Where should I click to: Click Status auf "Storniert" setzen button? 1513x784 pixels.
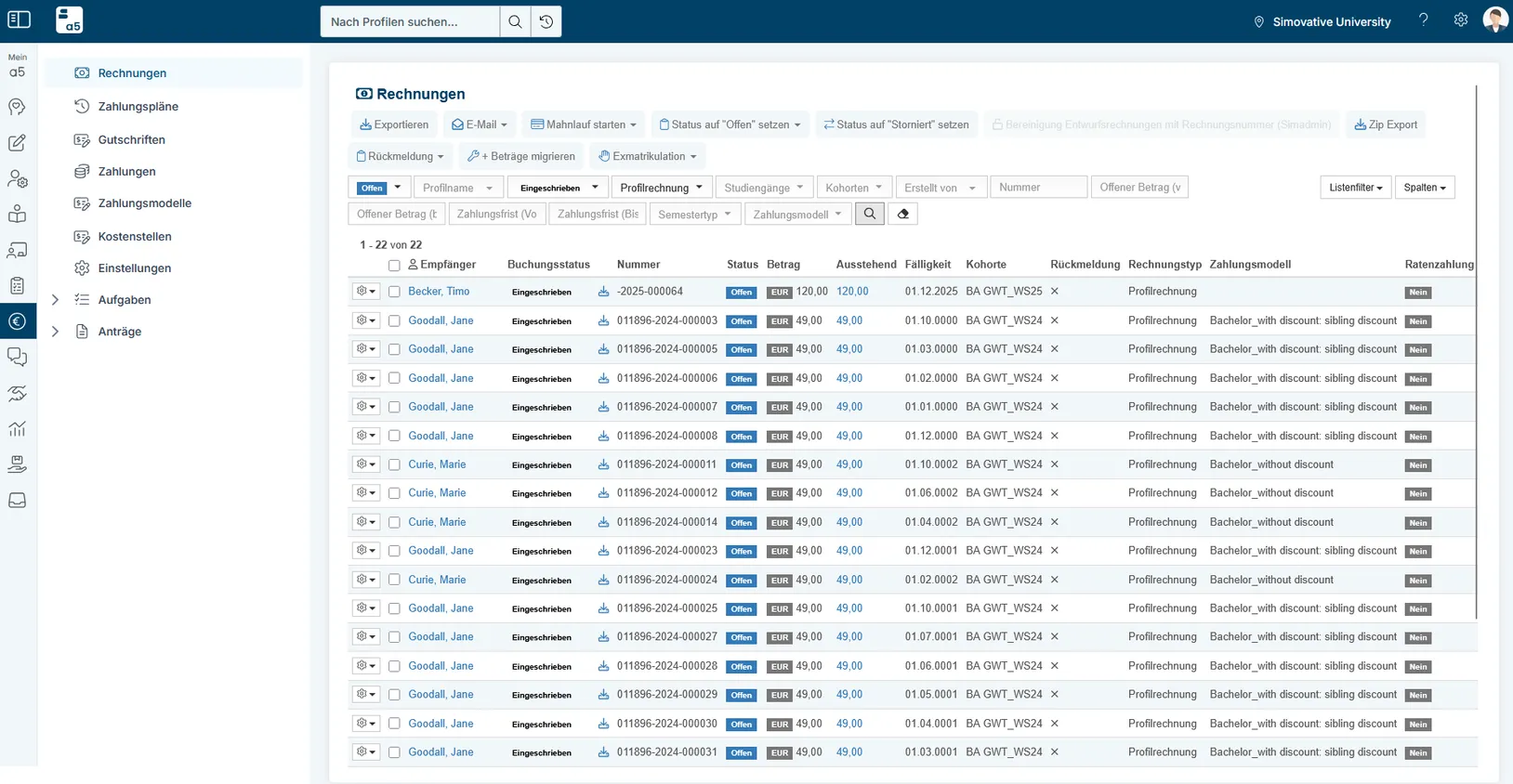pyautogui.click(x=896, y=124)
